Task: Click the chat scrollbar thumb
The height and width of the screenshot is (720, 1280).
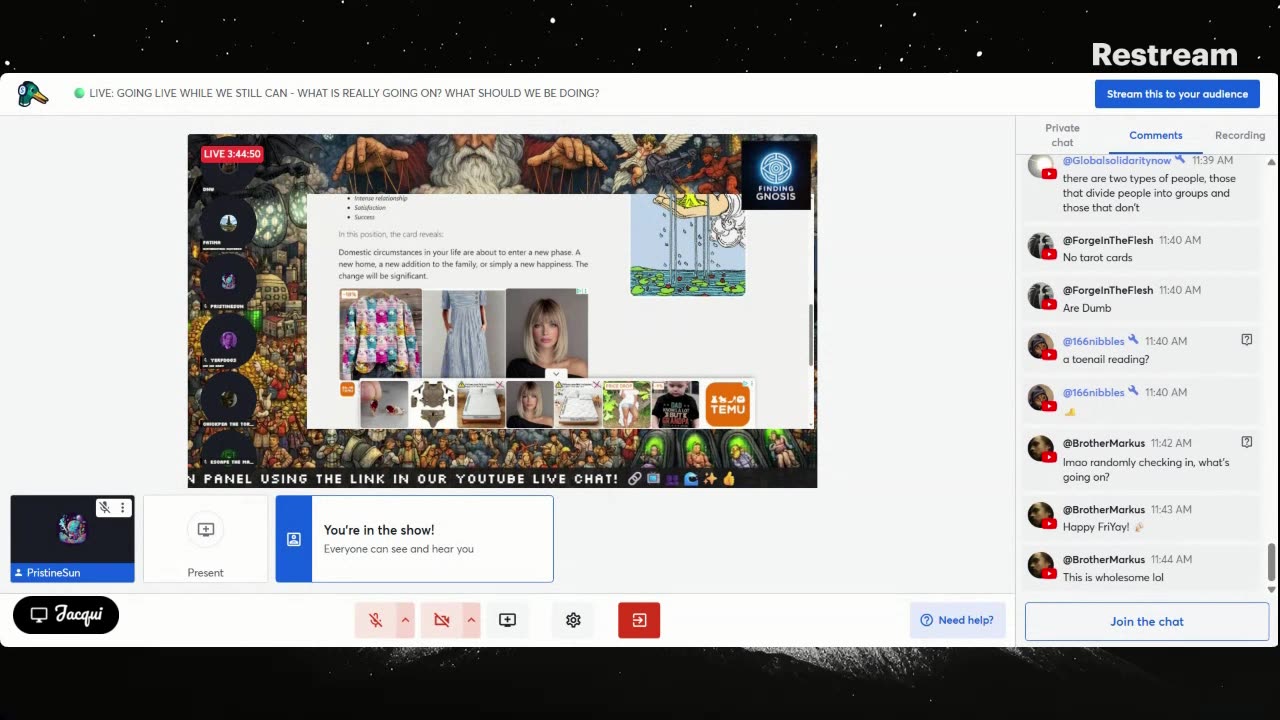Action: pos(1272,562)
